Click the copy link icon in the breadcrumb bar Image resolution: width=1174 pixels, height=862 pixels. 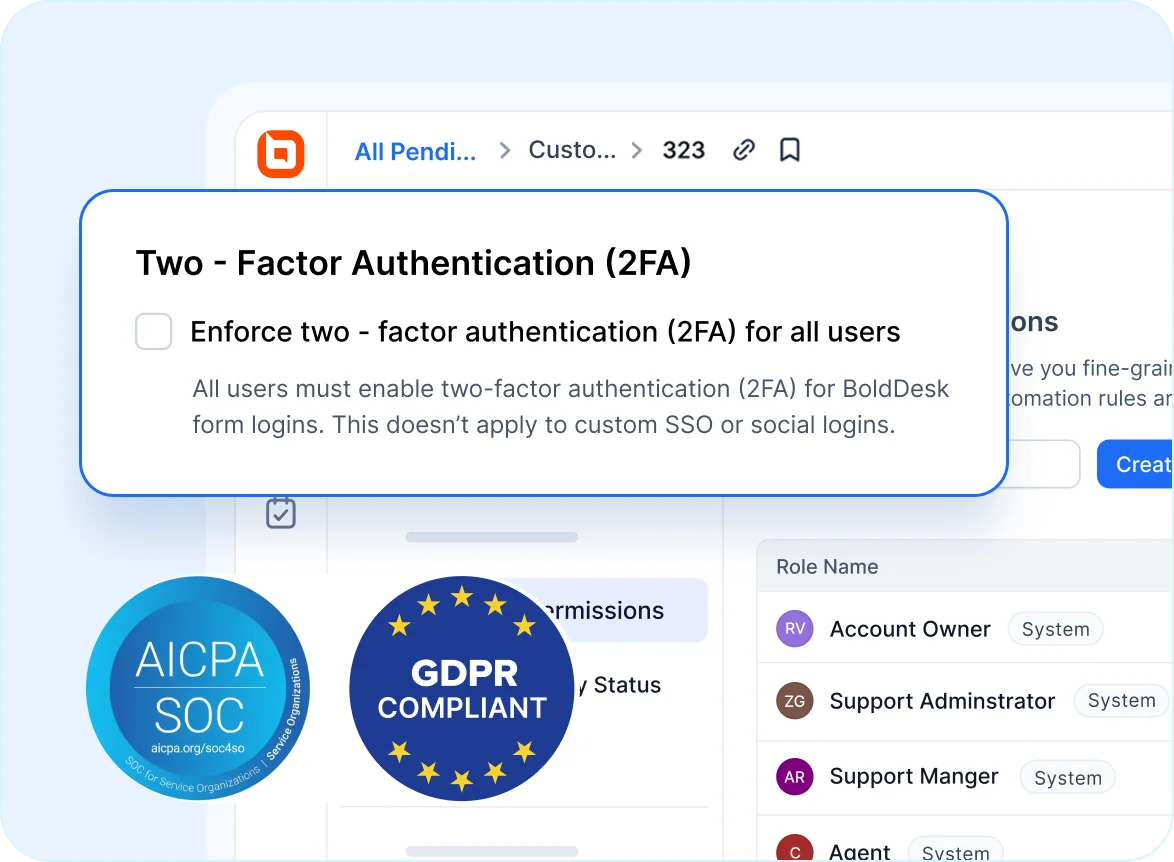click(x=743, y=148)
